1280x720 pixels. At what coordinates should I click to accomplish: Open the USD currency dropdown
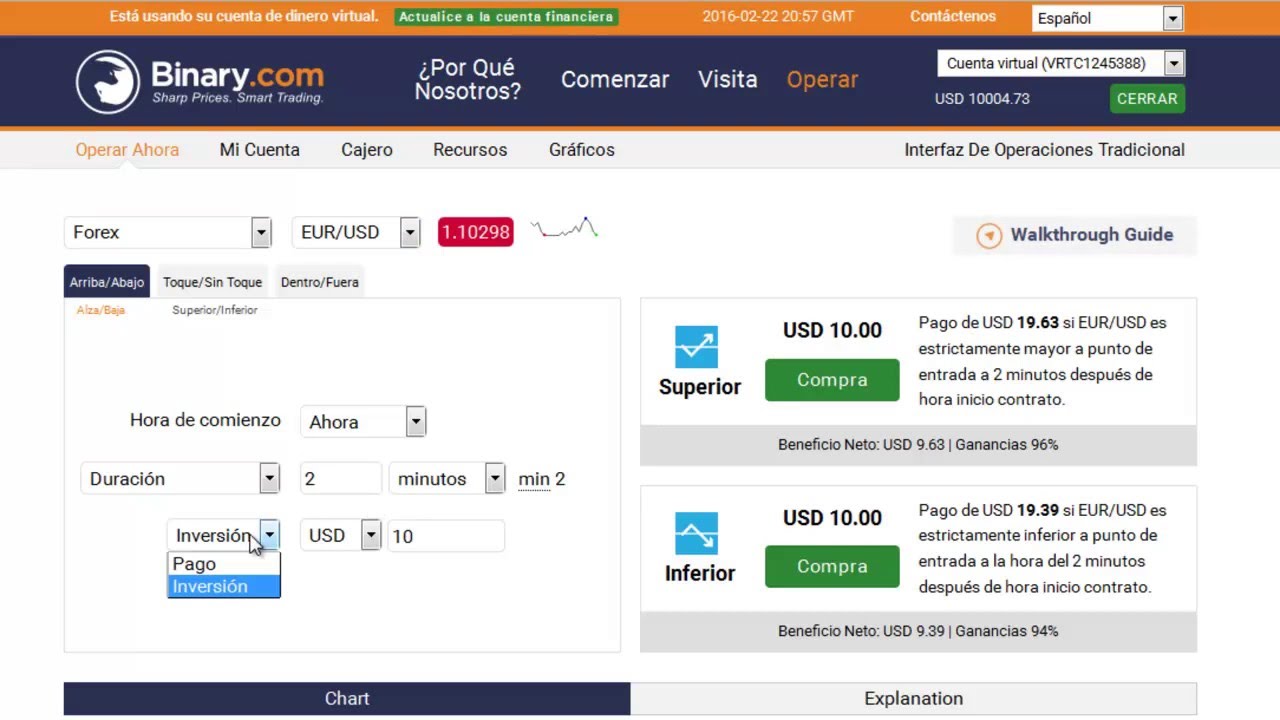pyautogui.click(x=341, y=535)
